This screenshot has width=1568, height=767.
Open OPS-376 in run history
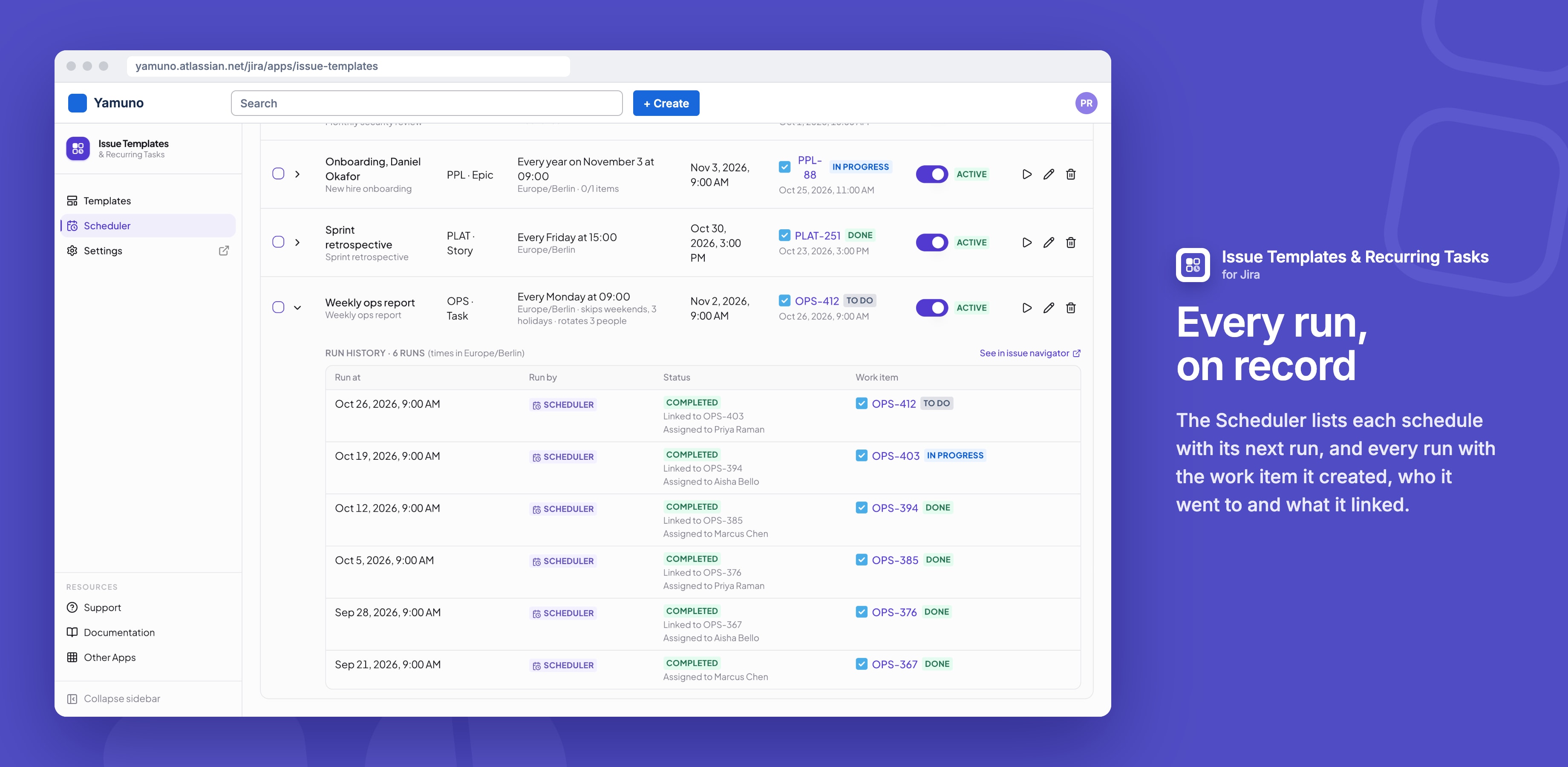tap(894, 612)
